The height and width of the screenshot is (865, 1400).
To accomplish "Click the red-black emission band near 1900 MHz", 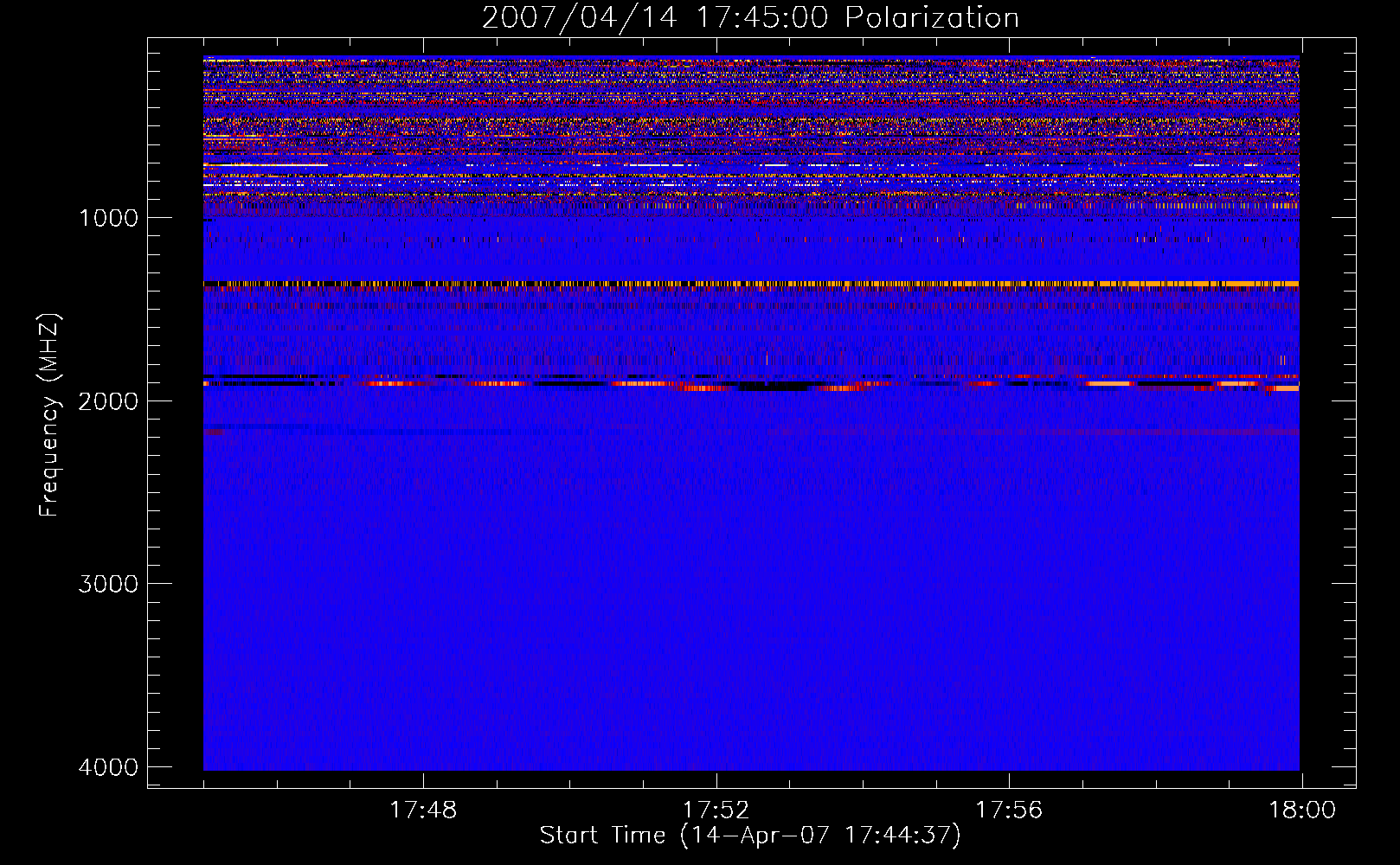I will tap(751, 382).
